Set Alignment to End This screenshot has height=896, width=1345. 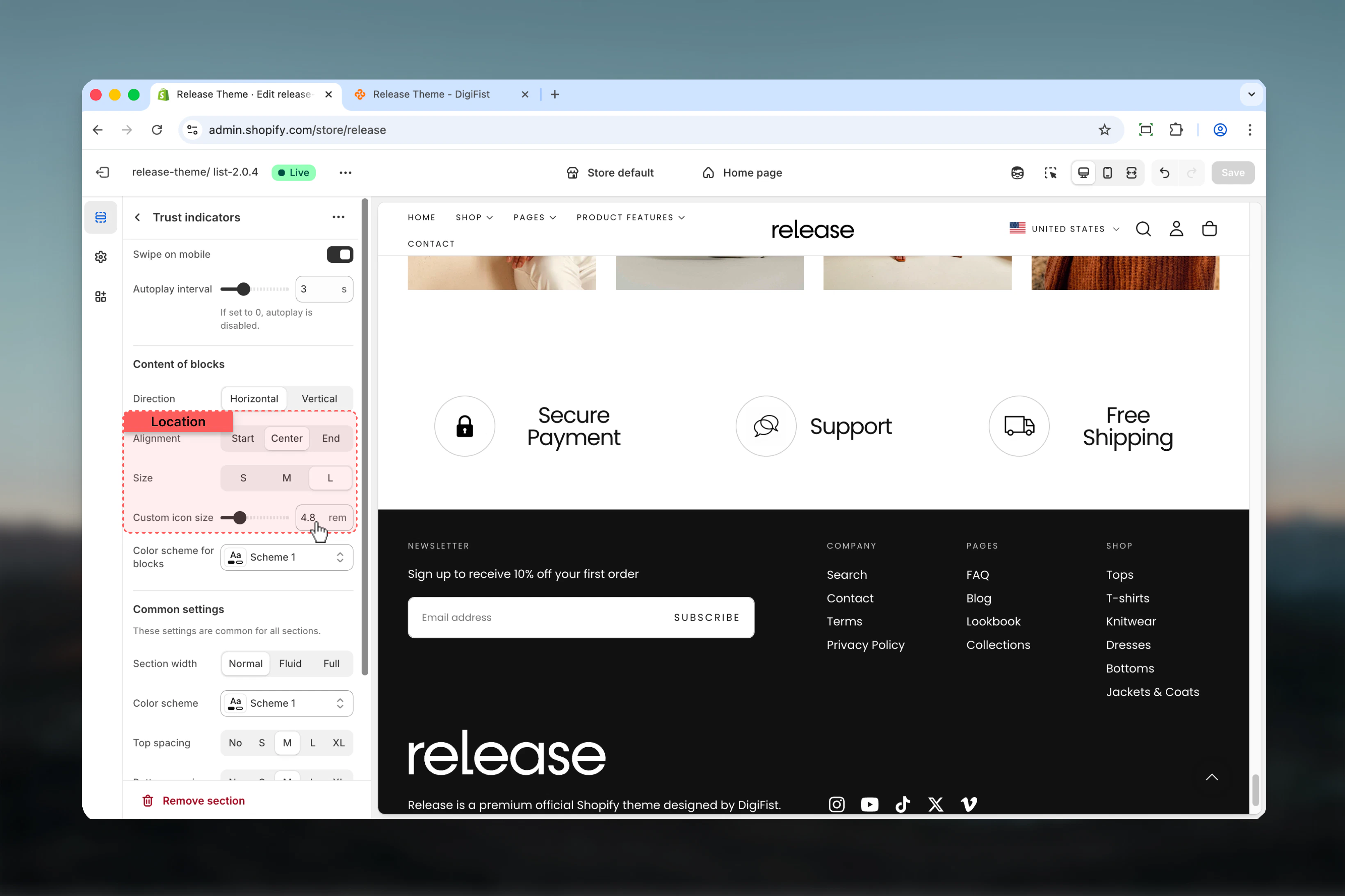click(x=331, y=438)
